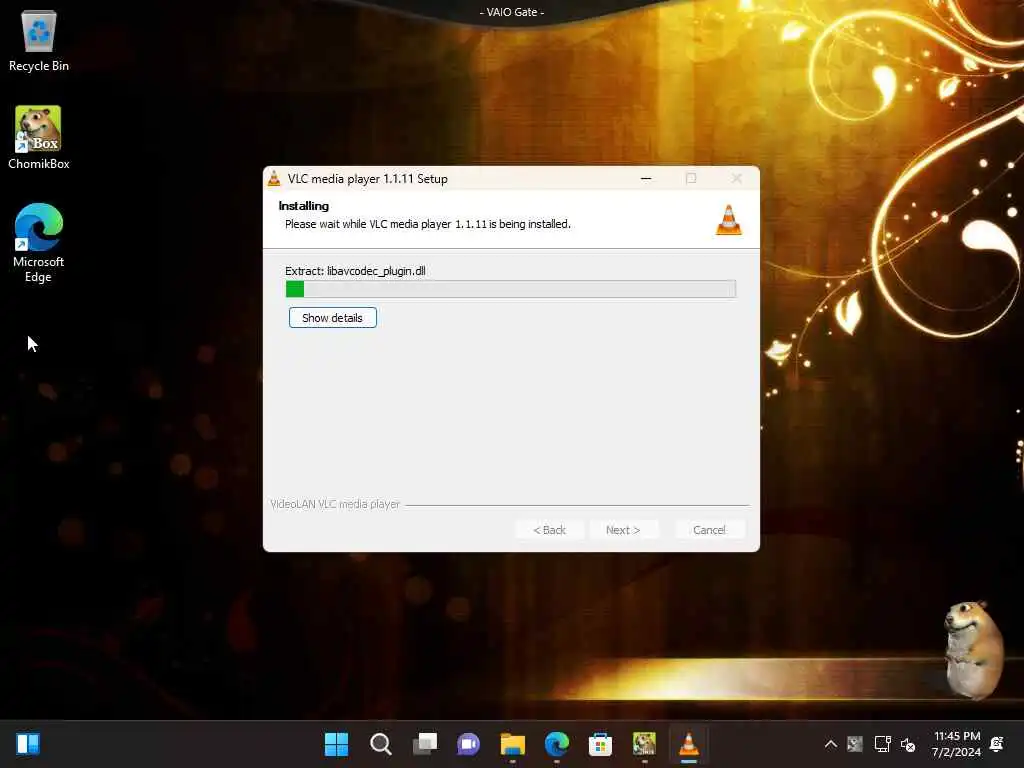Minimize the VLC Setup window
1024x768 pixels.
[646, 178]
